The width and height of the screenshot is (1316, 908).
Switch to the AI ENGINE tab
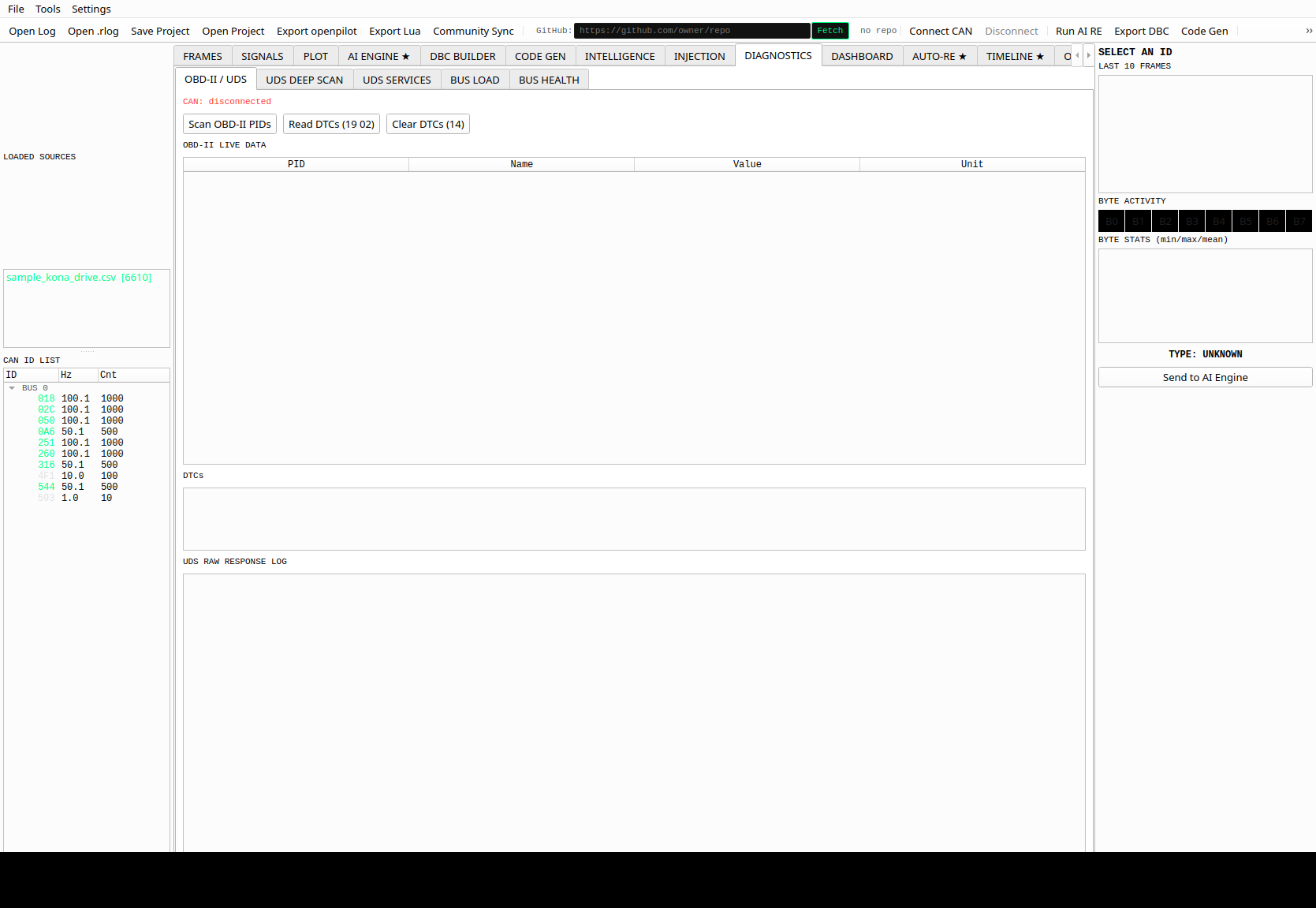pyautogui.click(x=378, y=56)
